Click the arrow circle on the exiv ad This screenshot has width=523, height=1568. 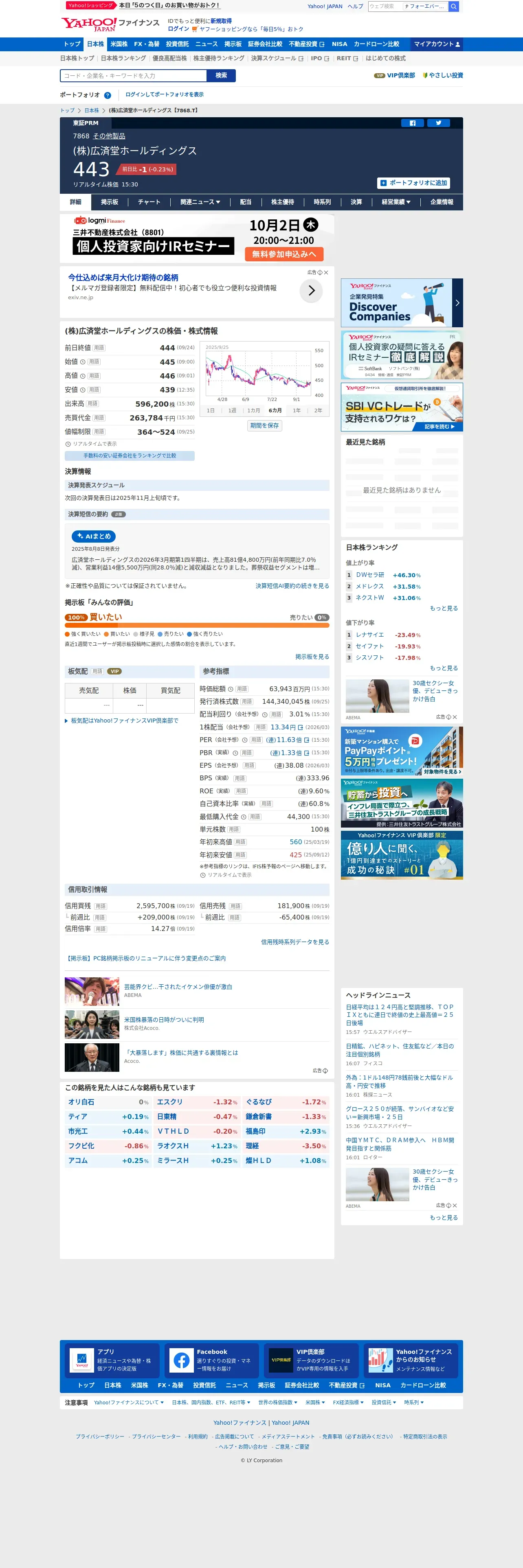[311, 291]
